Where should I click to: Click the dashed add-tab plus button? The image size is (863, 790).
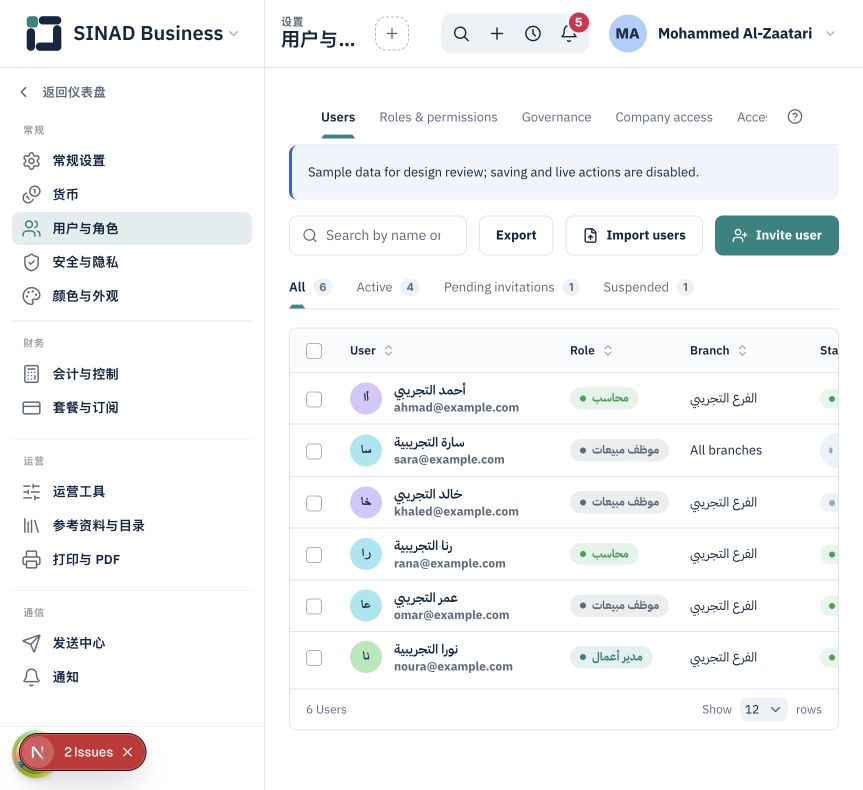[x=392, y=34]
